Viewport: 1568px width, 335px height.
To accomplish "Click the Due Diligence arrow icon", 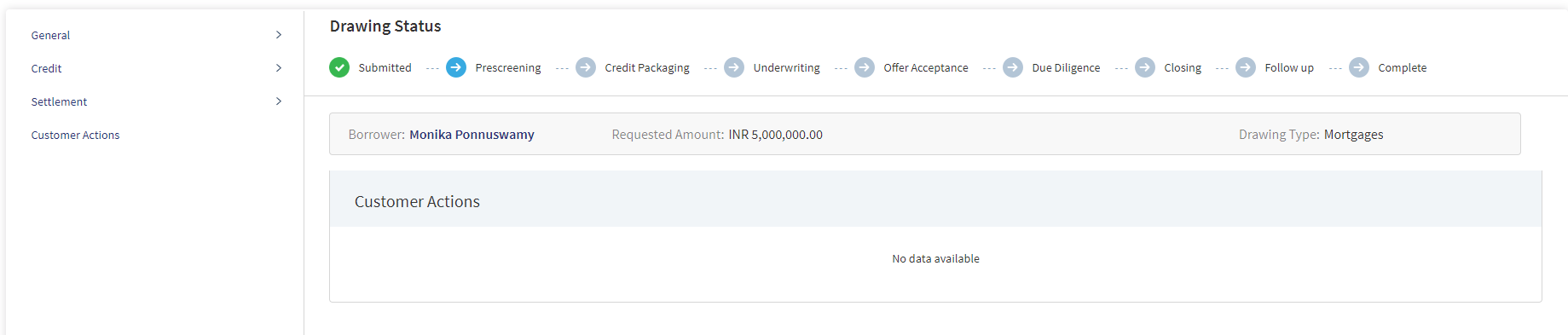I will click(1013, 67).
